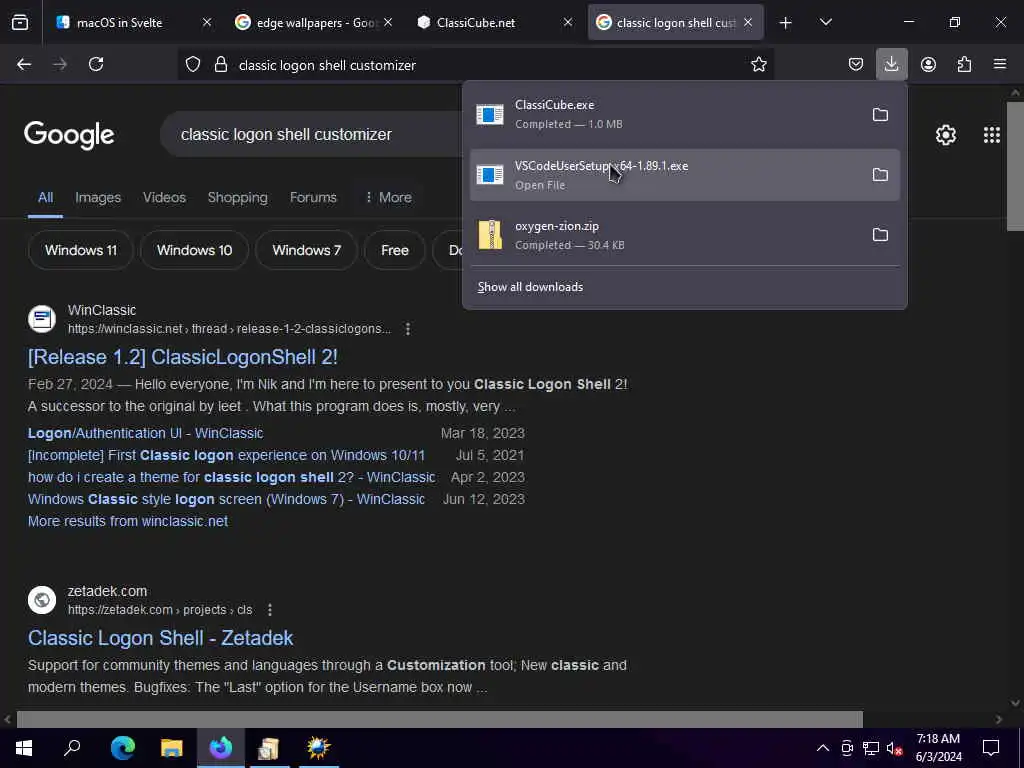Go to Google homepage logo

tap(69, 135)
